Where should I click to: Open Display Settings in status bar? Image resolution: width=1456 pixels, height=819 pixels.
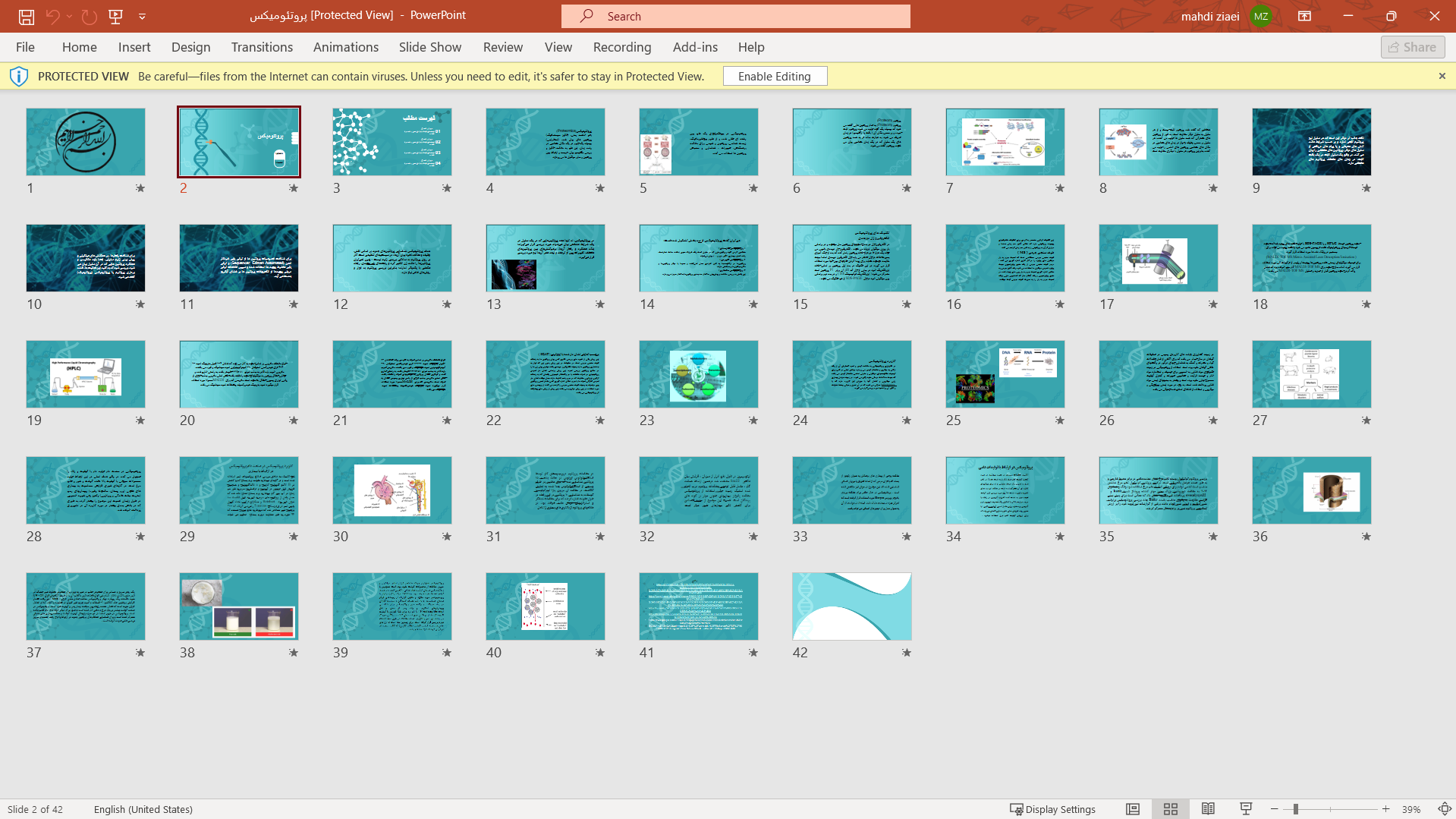click(x=1052, y=809)
